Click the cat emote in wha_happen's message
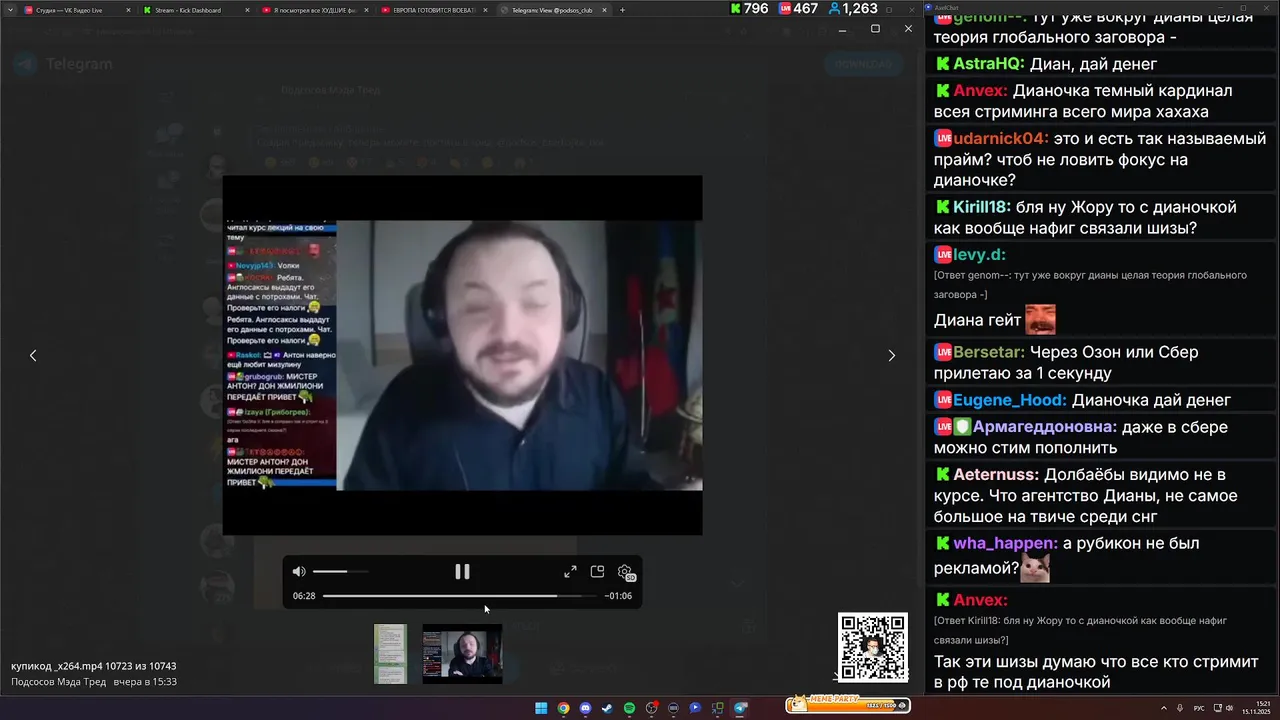 [1035, 568]
